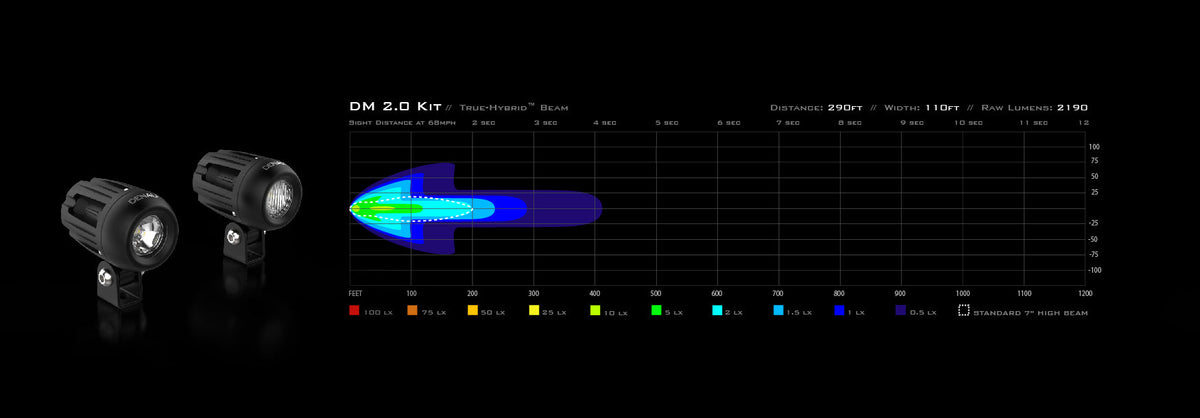Image resolution: width=1200 pixels, height=418 pixels.
Task: Choose the cyan 2 lx legend swatch
Action: tap(717, 311)
